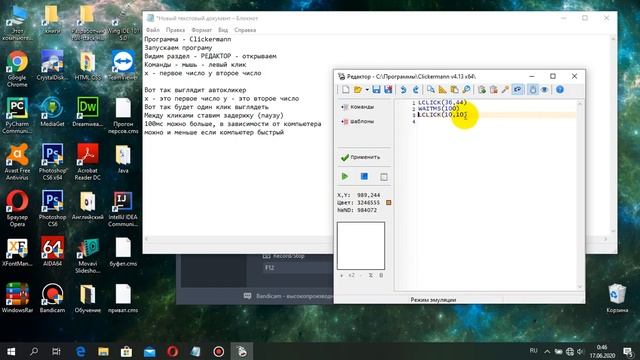Select the Acrobat Reader DC desktop icon
This screenshot has width=640, height=360.
click(x=87, y=162)
